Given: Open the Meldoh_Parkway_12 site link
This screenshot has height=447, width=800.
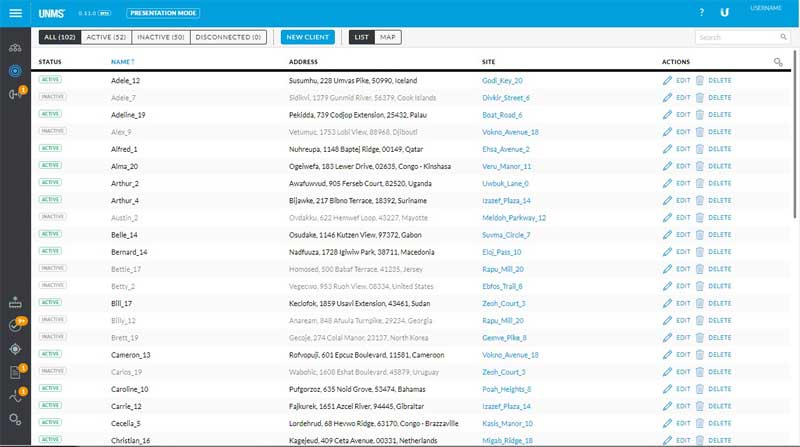Looking at the screenshot, I should 514,218.
